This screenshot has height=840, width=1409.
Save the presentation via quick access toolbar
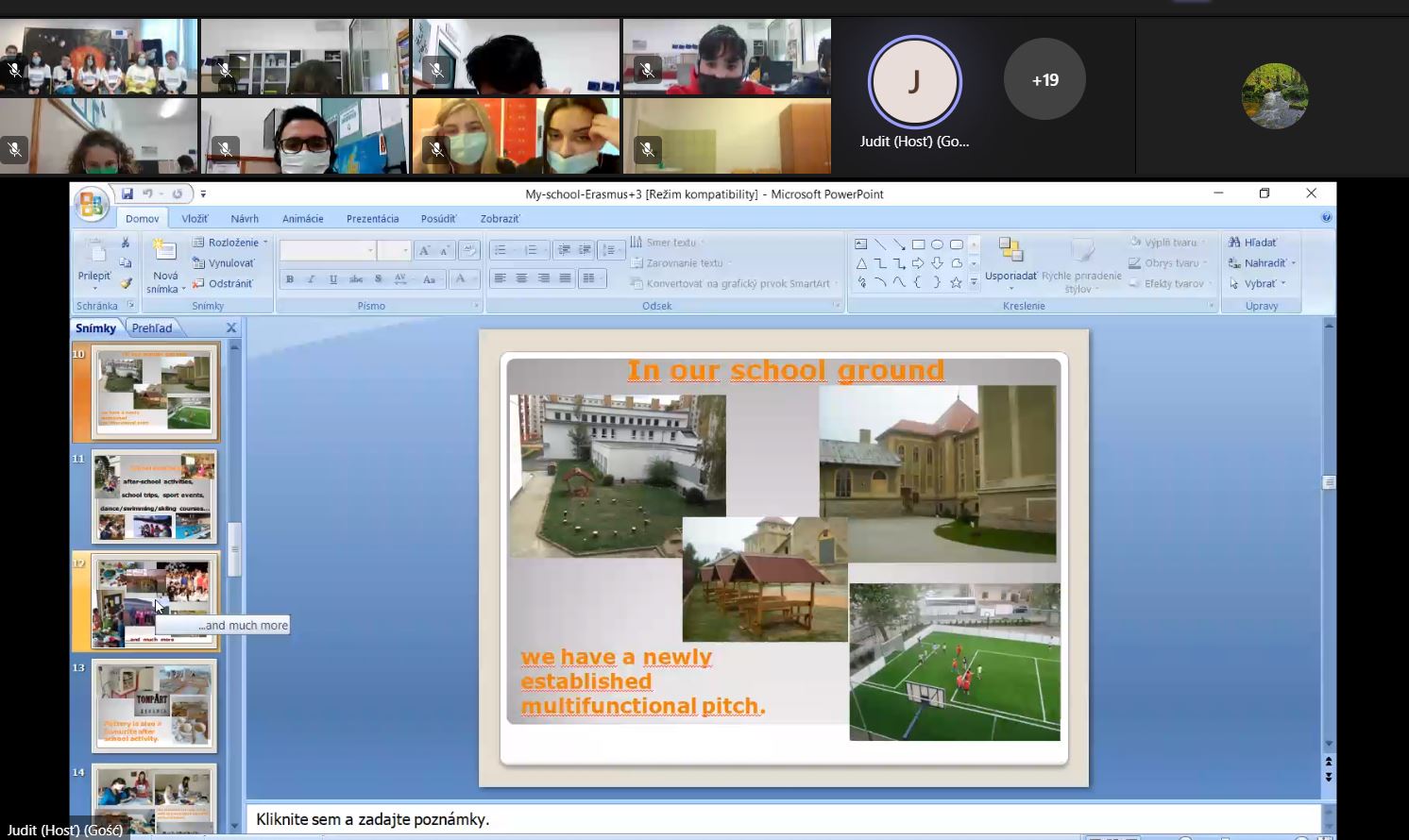coord(127,193)
